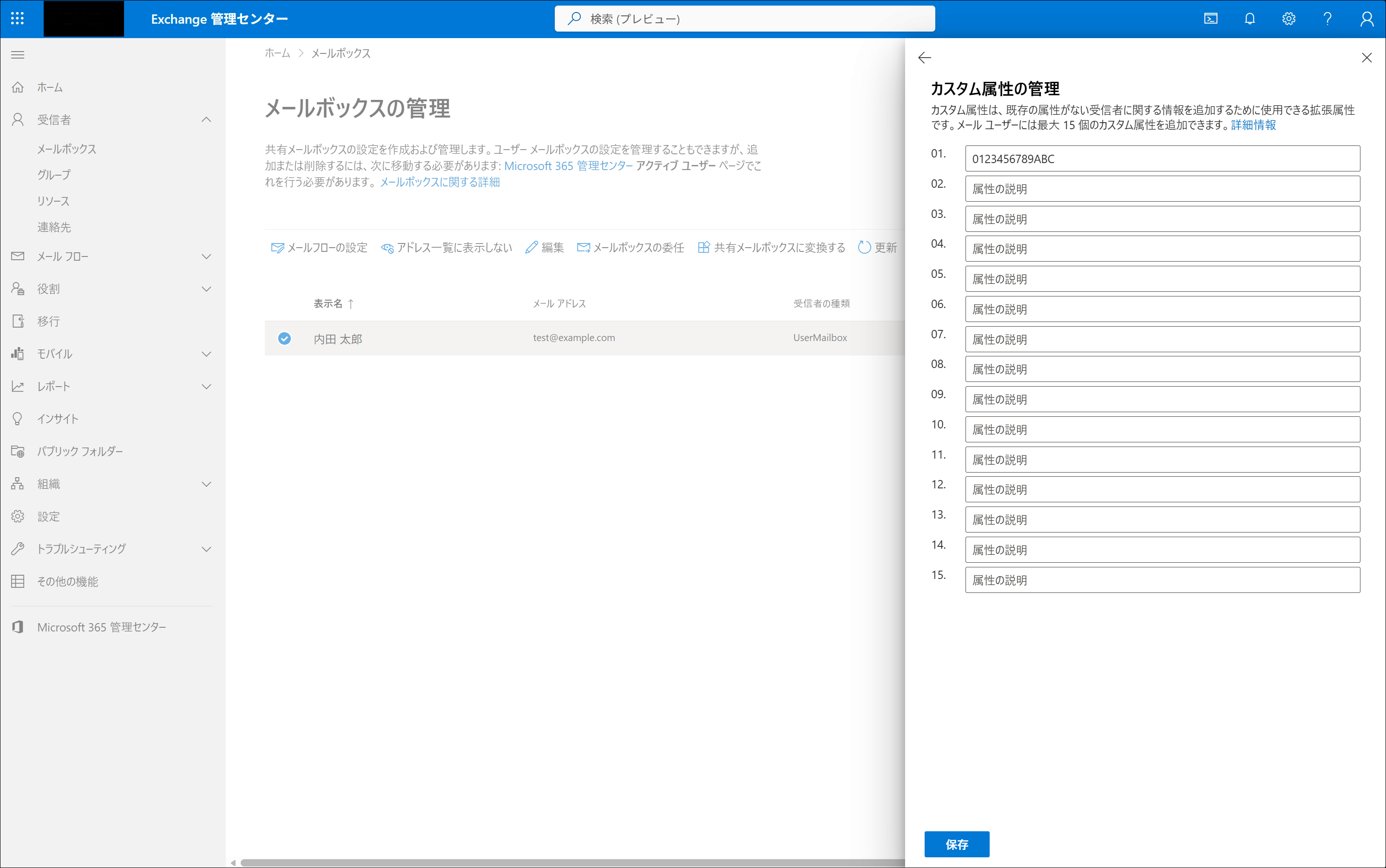Click the back arrow in custom attributes panel

tap(924, 58)
